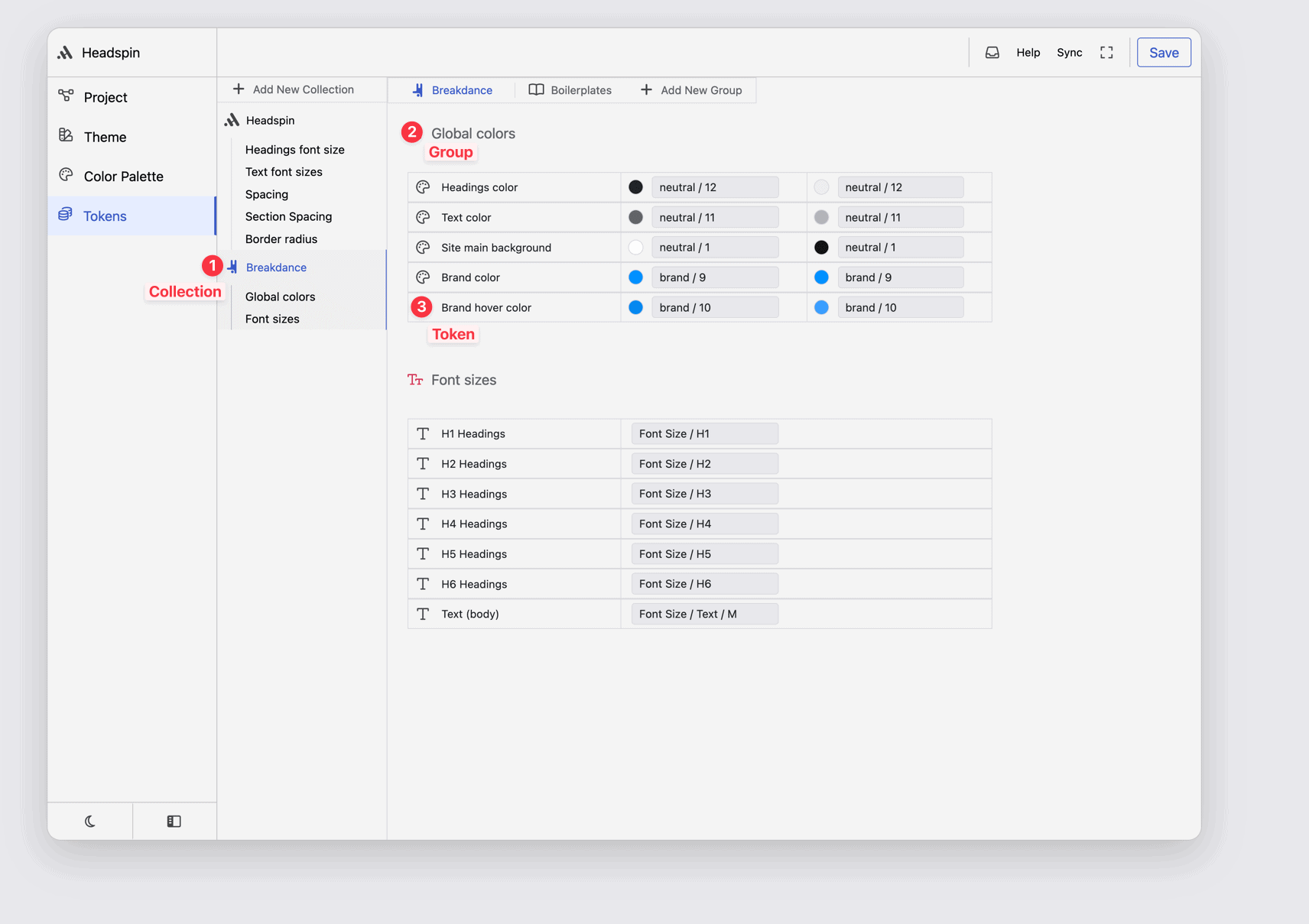Click the Save button

pyautogui.click(x=1163, y=52)
